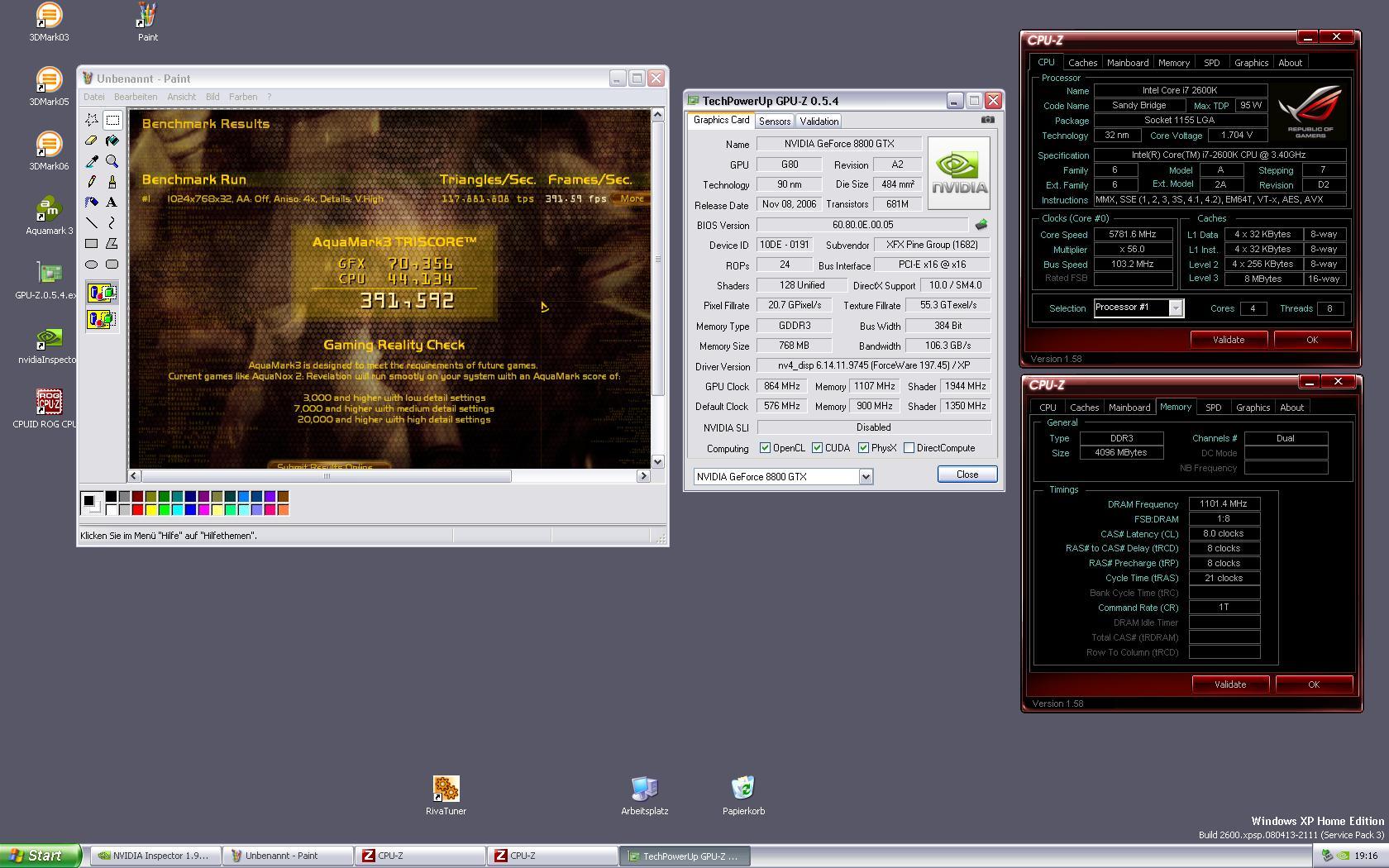Enable the DirectCompute checkbox in GPU-Z
This screenshot has width=1389, height=868.
point(909,448)
